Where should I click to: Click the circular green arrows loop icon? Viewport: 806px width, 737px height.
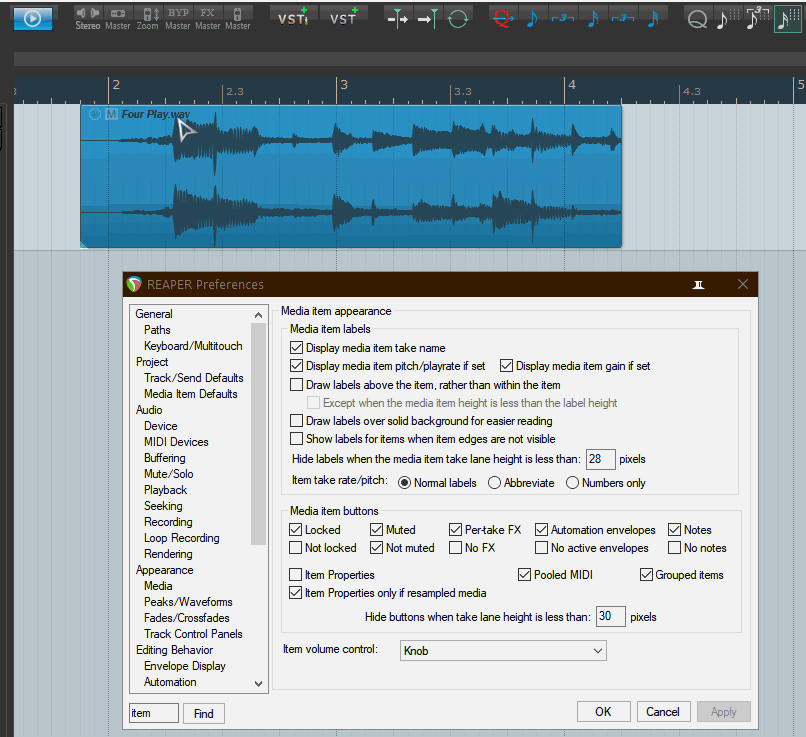click(458, 18)
